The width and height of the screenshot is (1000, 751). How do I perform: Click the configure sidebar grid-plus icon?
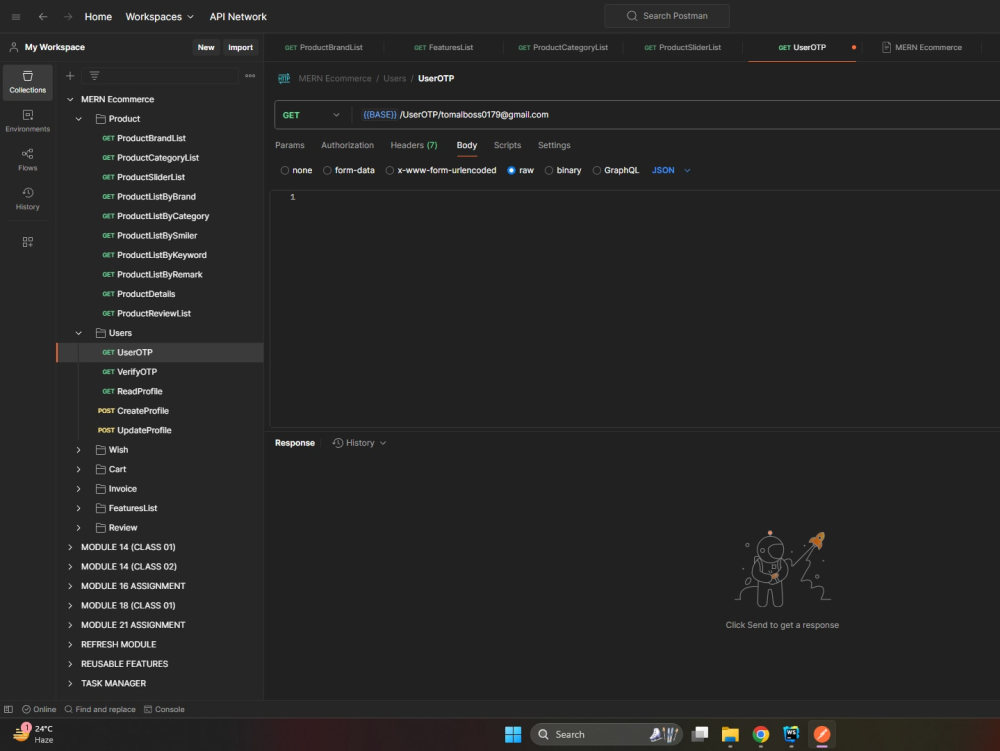[27, 242]
